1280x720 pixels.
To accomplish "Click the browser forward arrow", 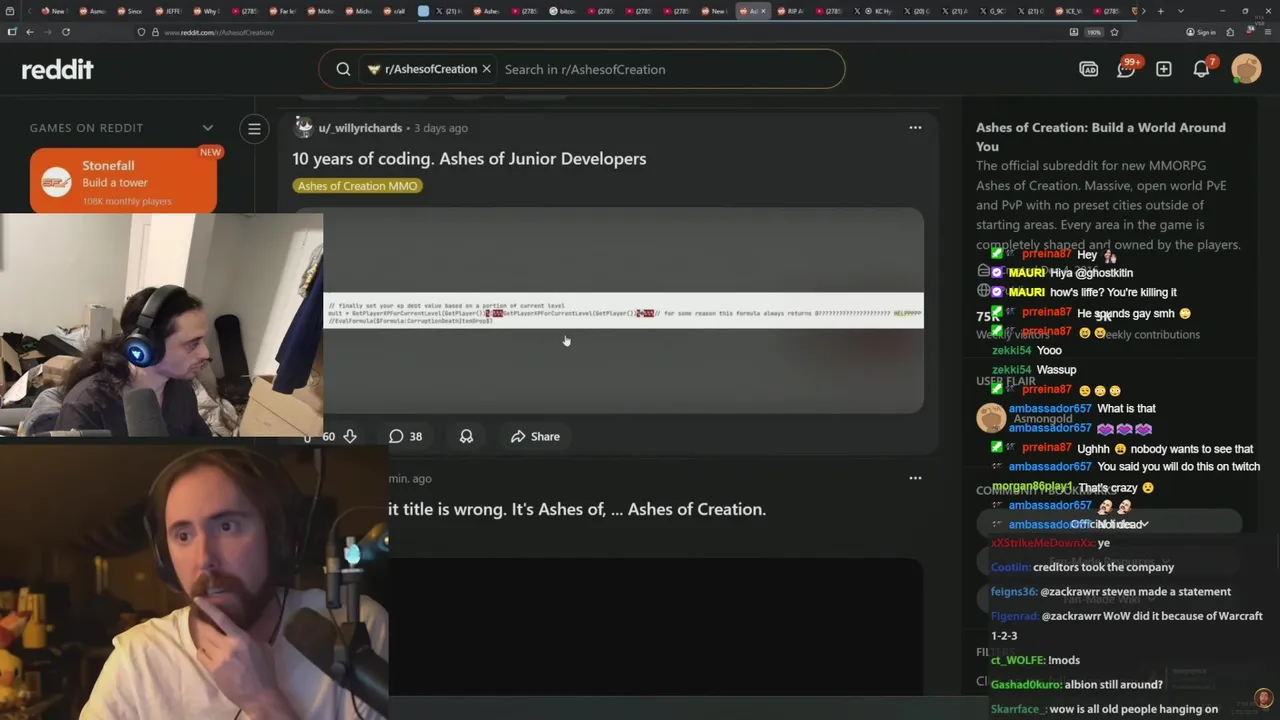I will 48,32.
